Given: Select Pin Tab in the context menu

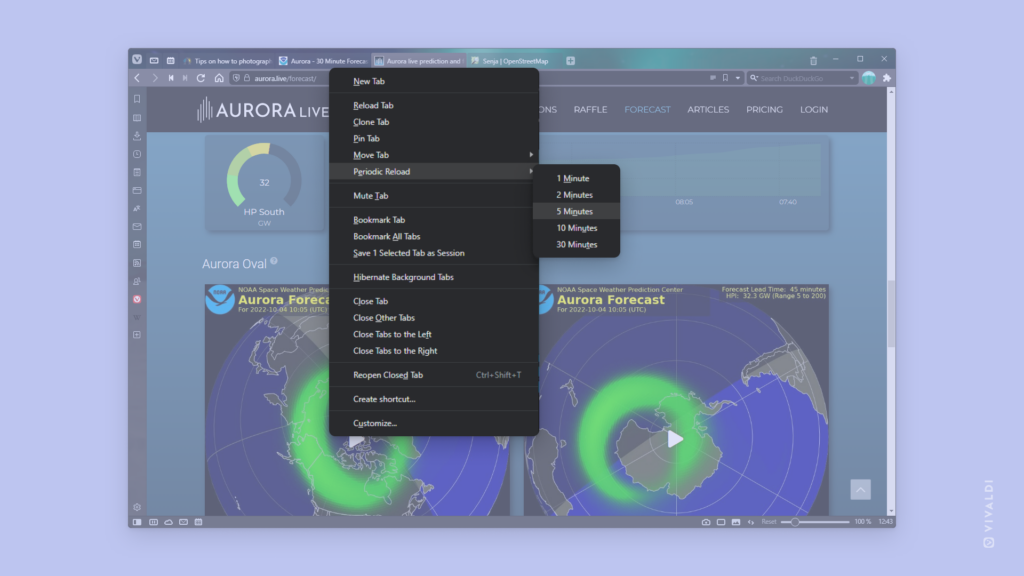Looking at the screenshot, I should click(434, 138).
